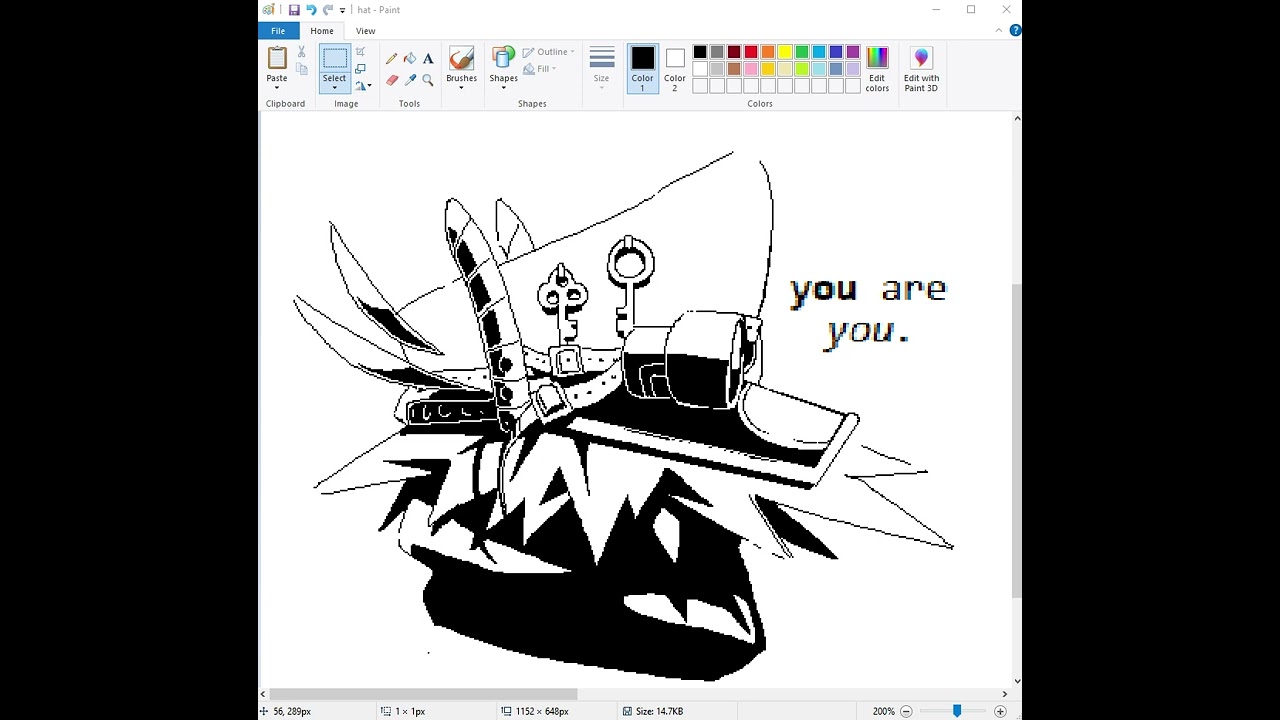Select the Text tool
Viewport: 1280px width, 720px height.
pos(428,59)
